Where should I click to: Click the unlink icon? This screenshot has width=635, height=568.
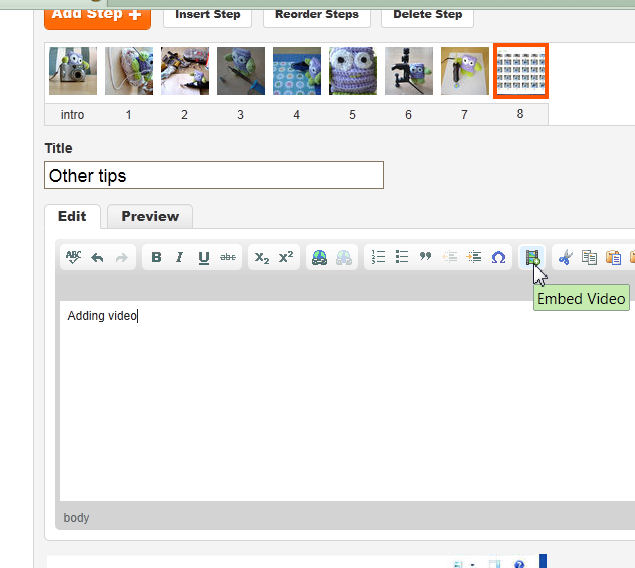pos(344,257)
